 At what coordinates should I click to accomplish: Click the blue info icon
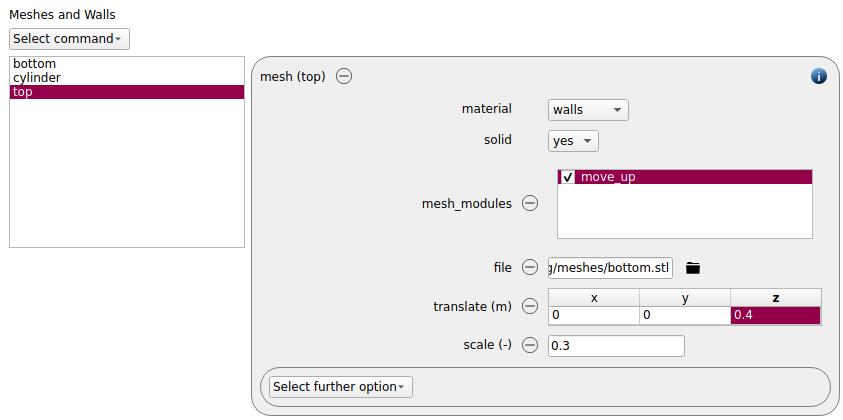click(x=818, y=76)
